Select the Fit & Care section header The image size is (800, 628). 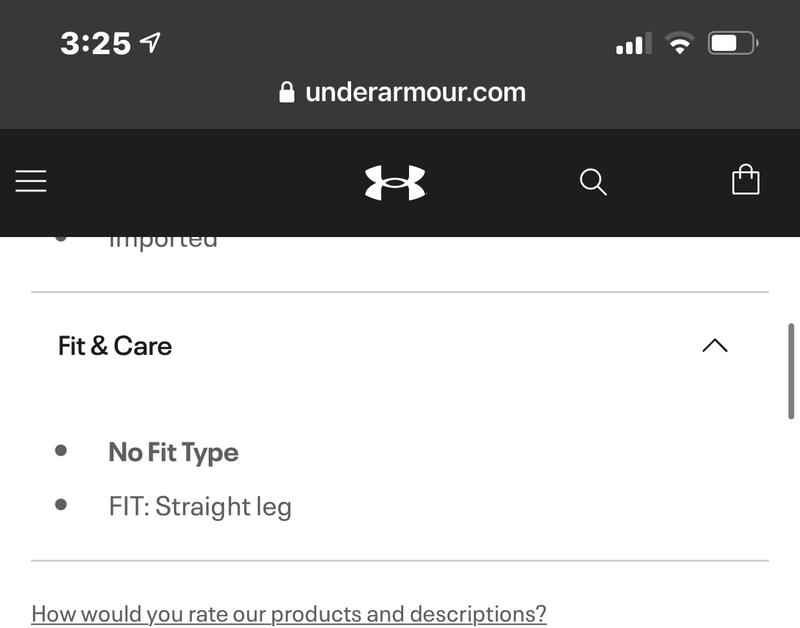(113, 345)
